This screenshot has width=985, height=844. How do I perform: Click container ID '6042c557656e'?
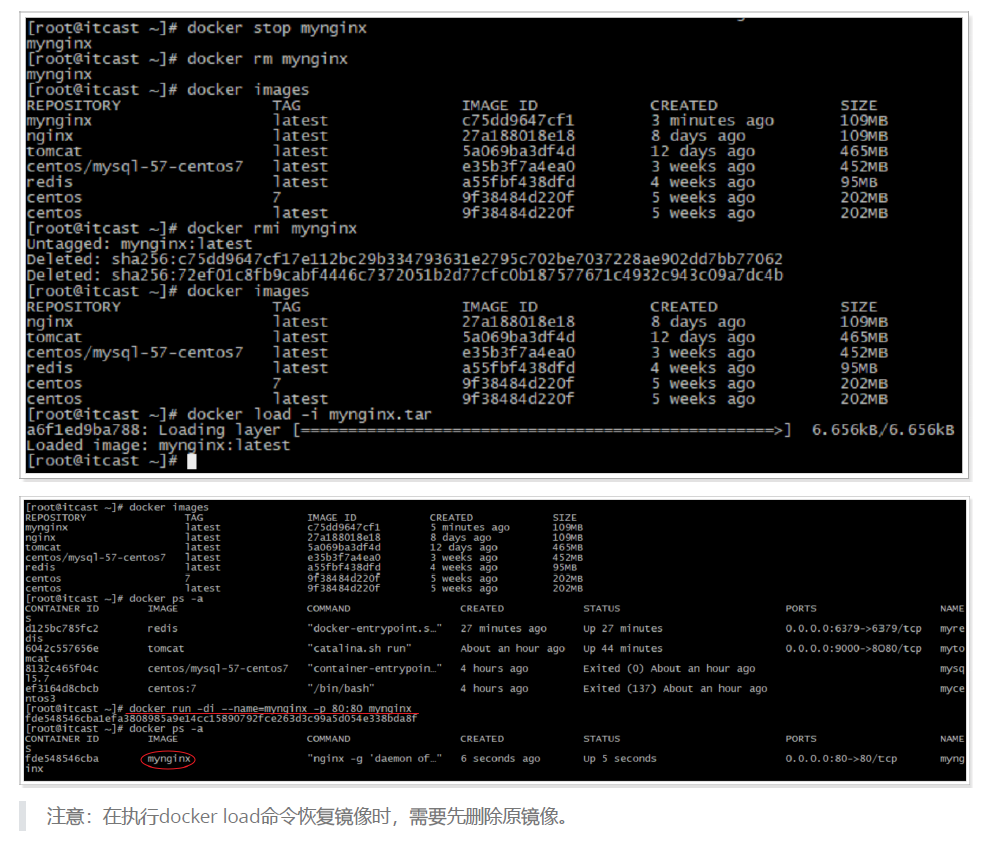[62, 649]
